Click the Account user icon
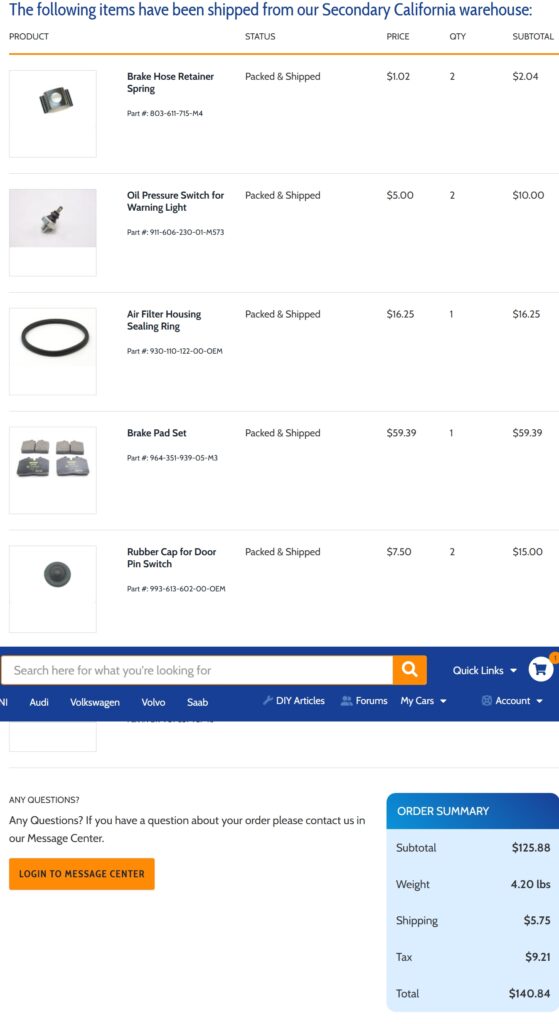Screen dimensions: 559x1024 pos(487,701)
